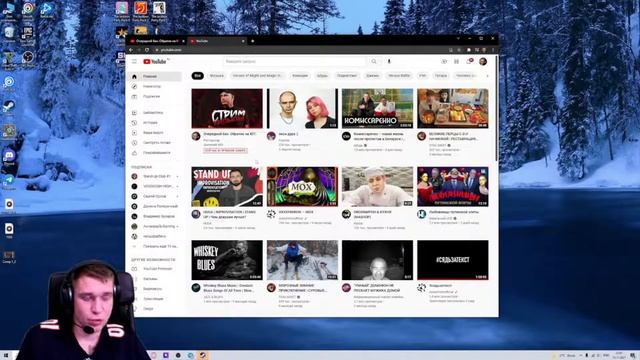
Task: Open the MOX video thumbnail
Action: (302, 187)
